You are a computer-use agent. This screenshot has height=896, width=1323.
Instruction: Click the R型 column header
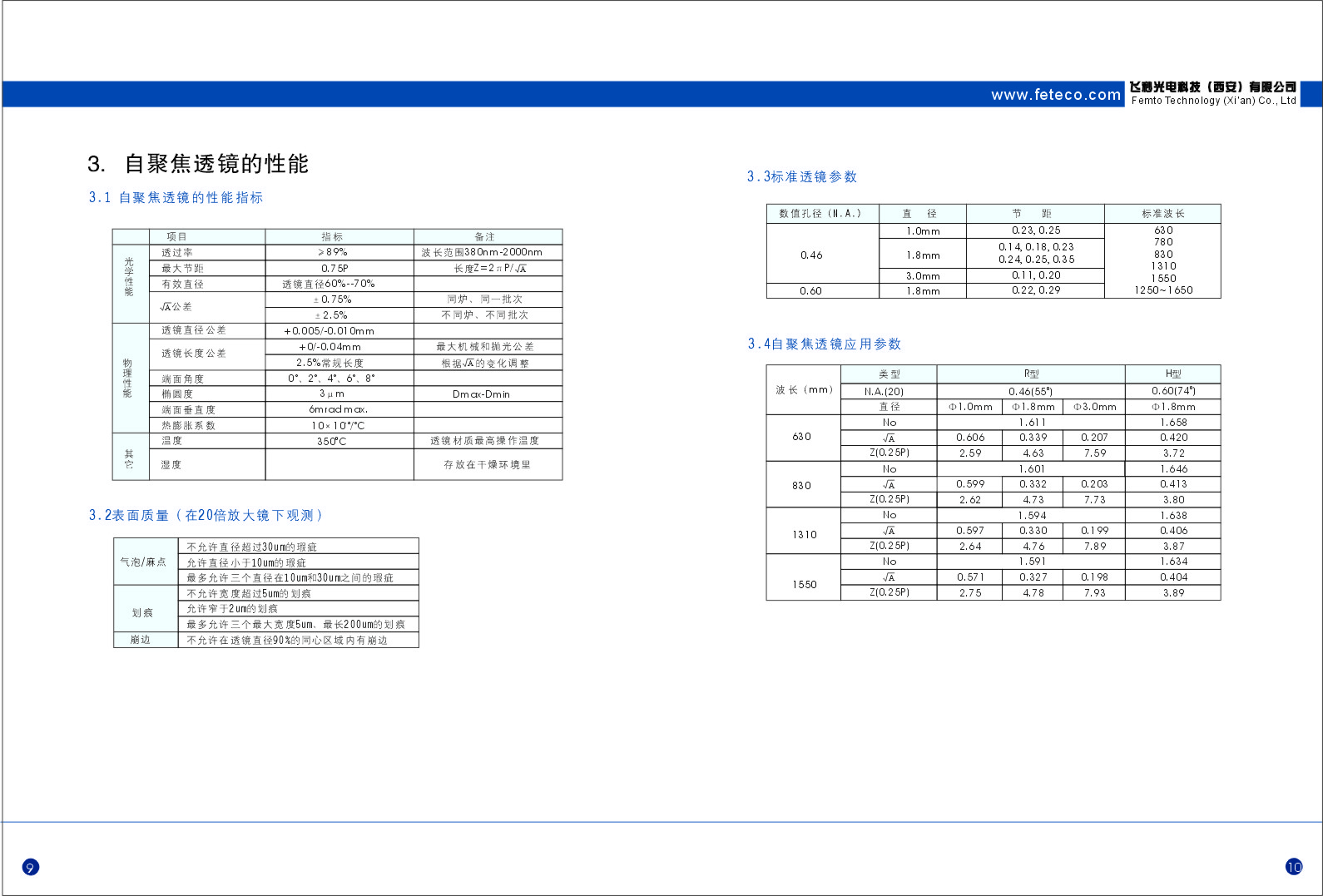[x=1030, y=374]
